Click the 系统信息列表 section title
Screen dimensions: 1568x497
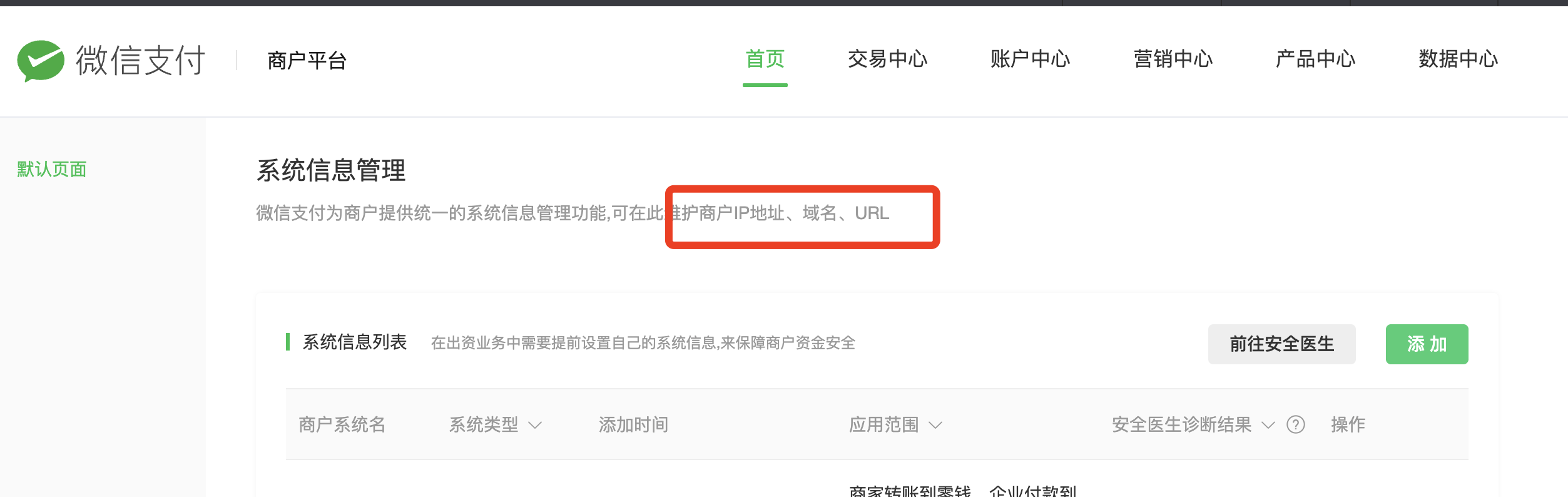click(355, 342)
